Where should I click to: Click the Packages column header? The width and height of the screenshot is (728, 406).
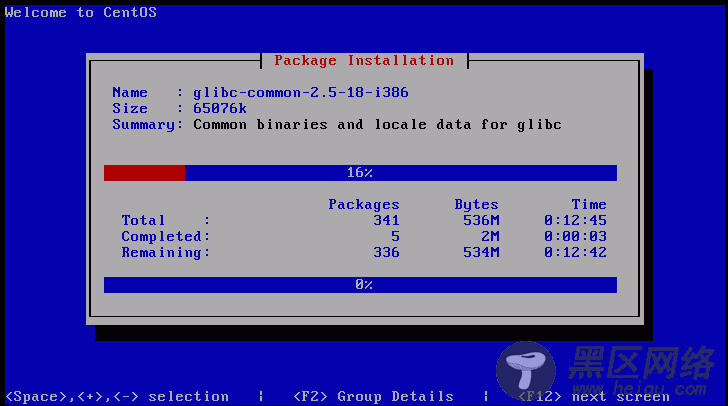[364, 204]
